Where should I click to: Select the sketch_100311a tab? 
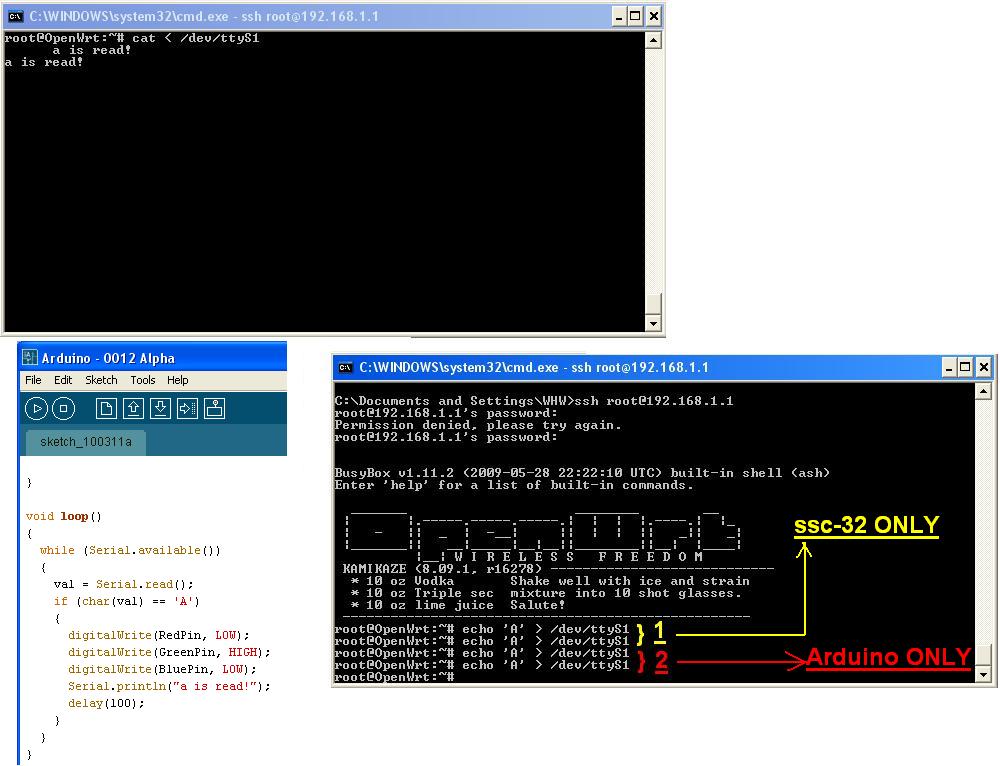85,442
